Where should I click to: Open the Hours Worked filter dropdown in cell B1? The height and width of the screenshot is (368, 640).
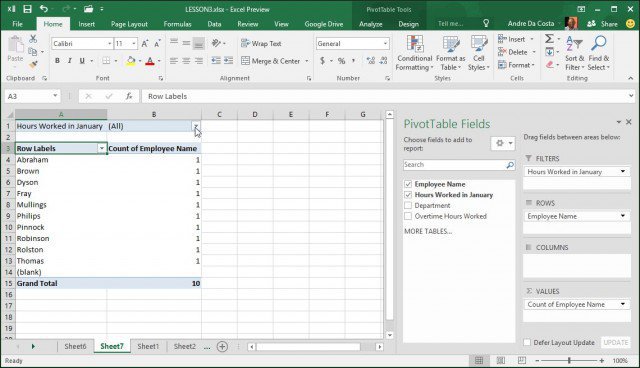point(196,126)
